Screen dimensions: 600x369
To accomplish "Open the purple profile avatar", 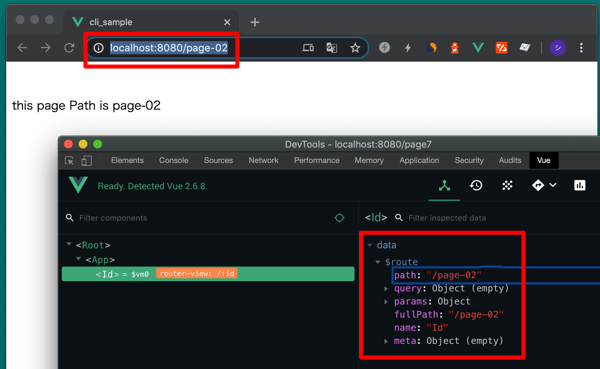I will (x=558, y=48).
